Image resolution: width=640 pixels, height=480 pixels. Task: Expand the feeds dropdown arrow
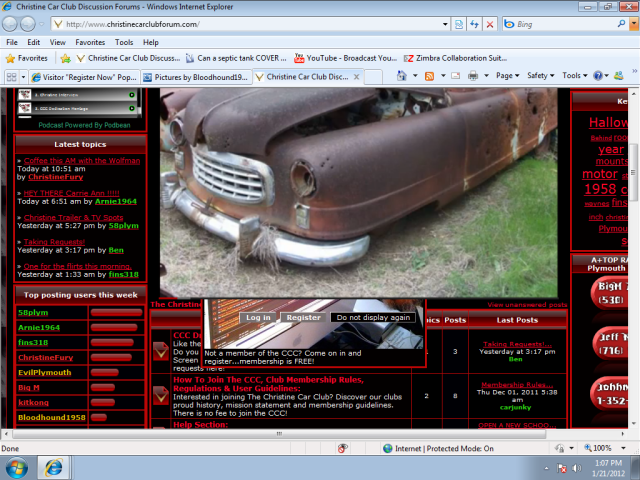(x=443, y=76)
